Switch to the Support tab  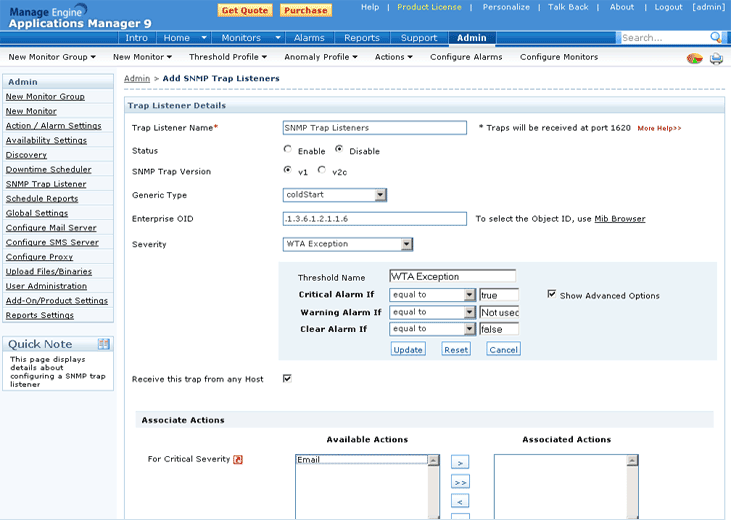pos(419,38)
